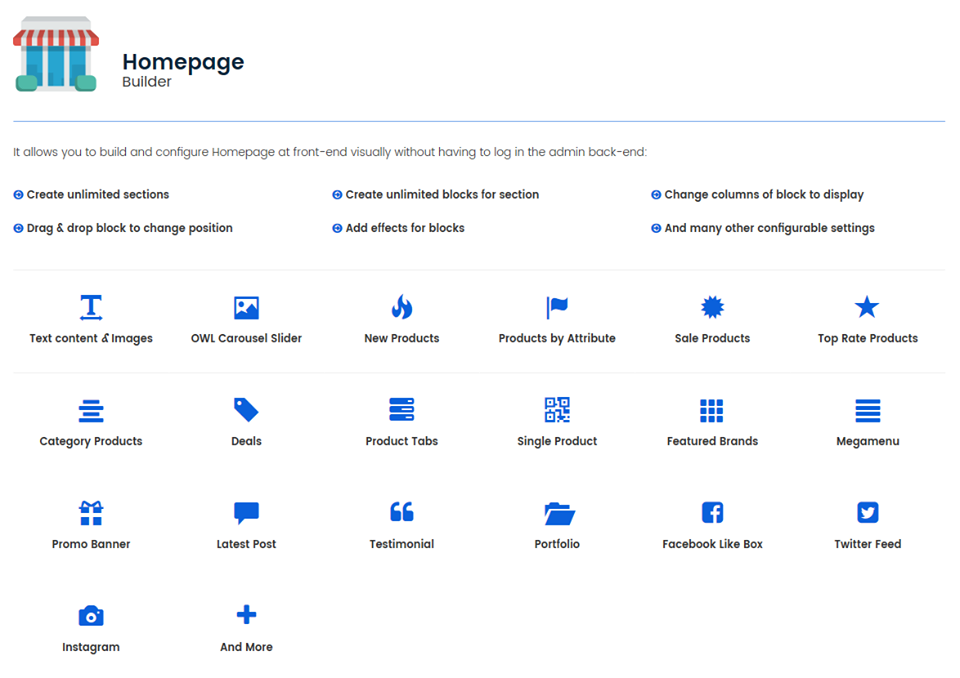Click the Product Tabs server icon
960x678 pixels.
pos(402,410)
